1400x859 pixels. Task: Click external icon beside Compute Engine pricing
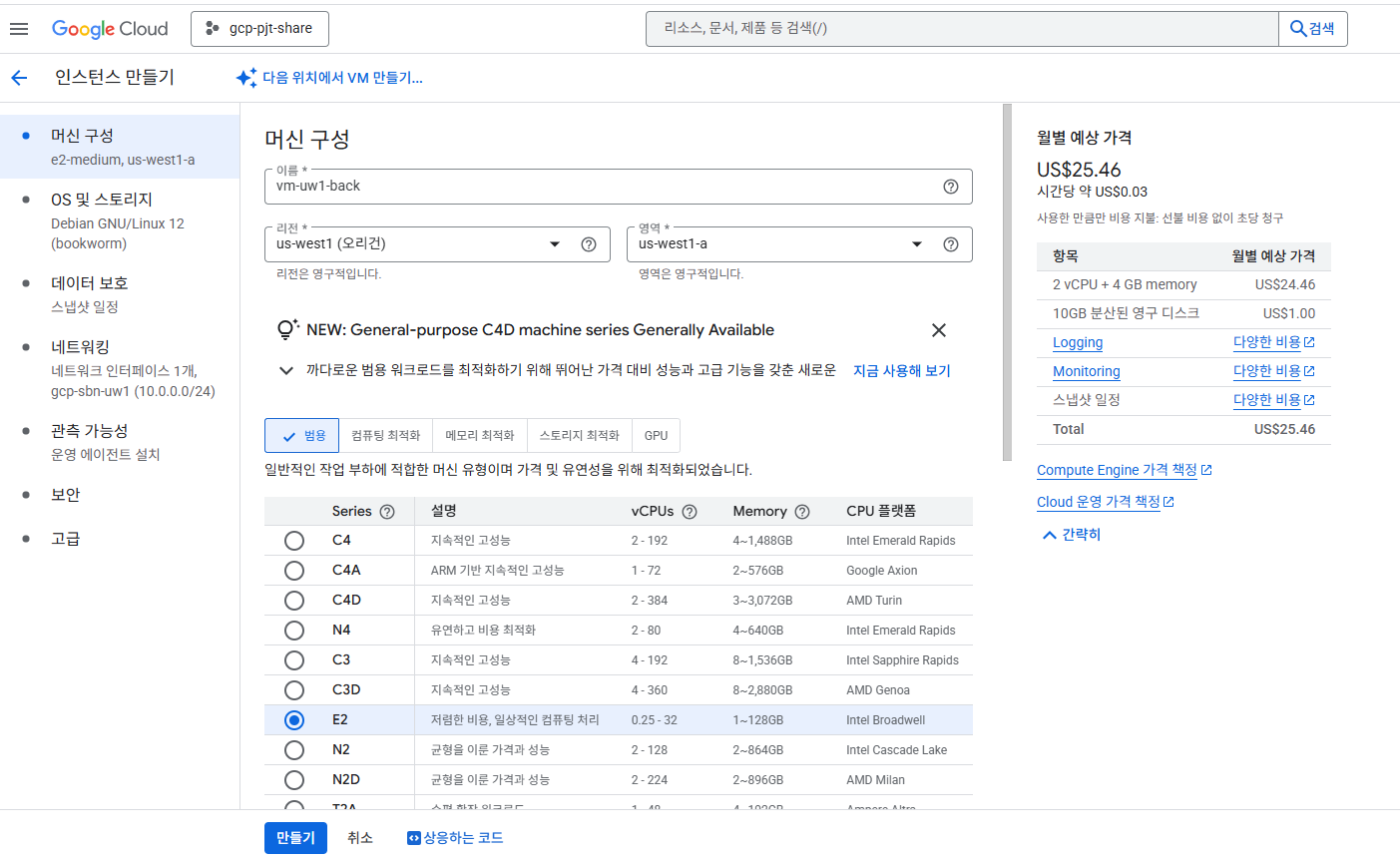[x=1206, y=470]
